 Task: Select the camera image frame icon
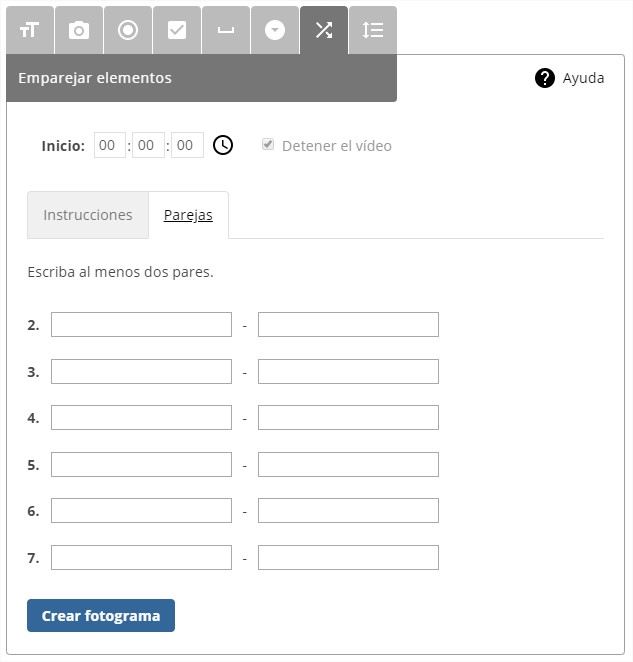pyautogui.click(x=78, y=30)
